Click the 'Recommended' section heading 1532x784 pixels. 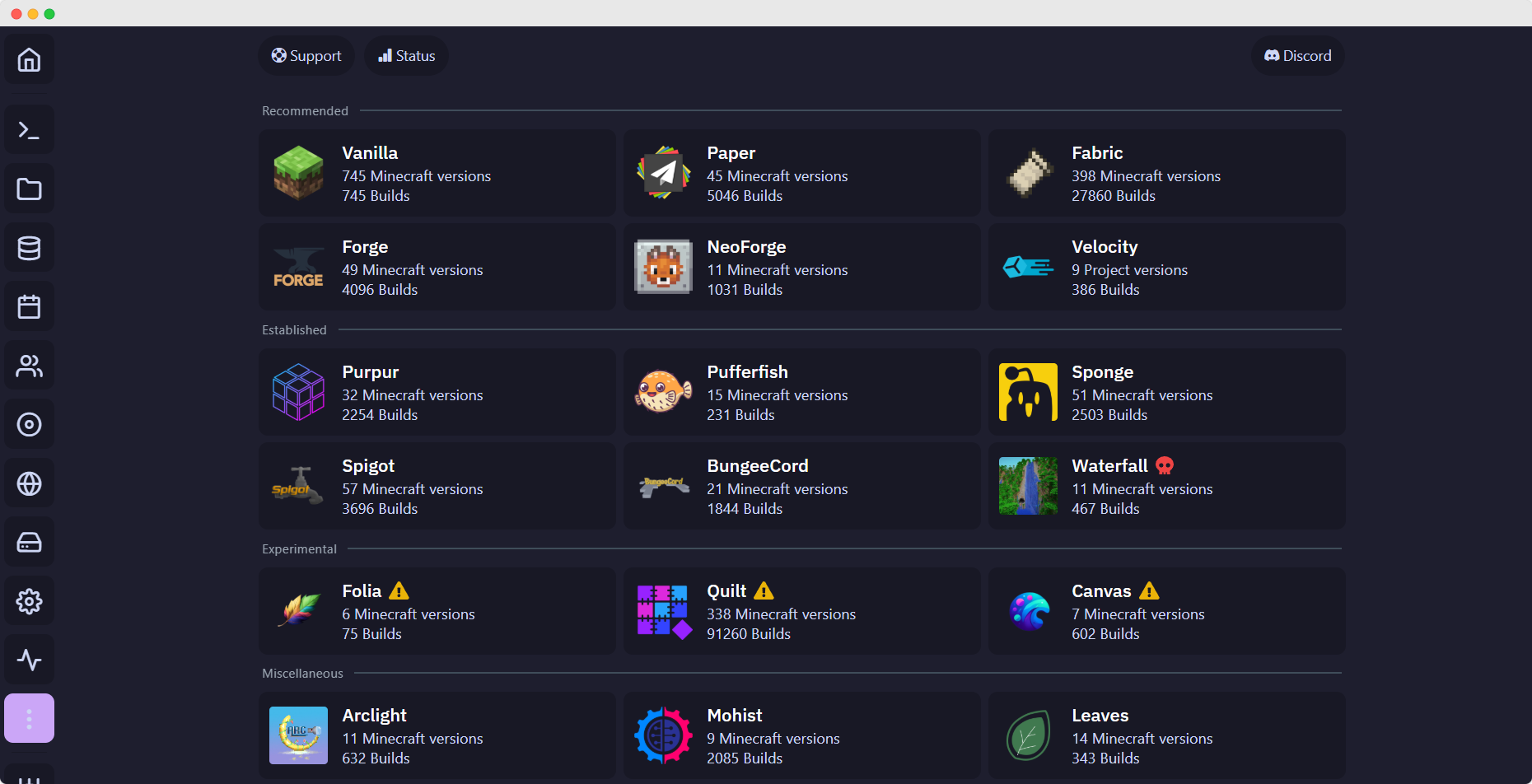(x=305, y=111)
